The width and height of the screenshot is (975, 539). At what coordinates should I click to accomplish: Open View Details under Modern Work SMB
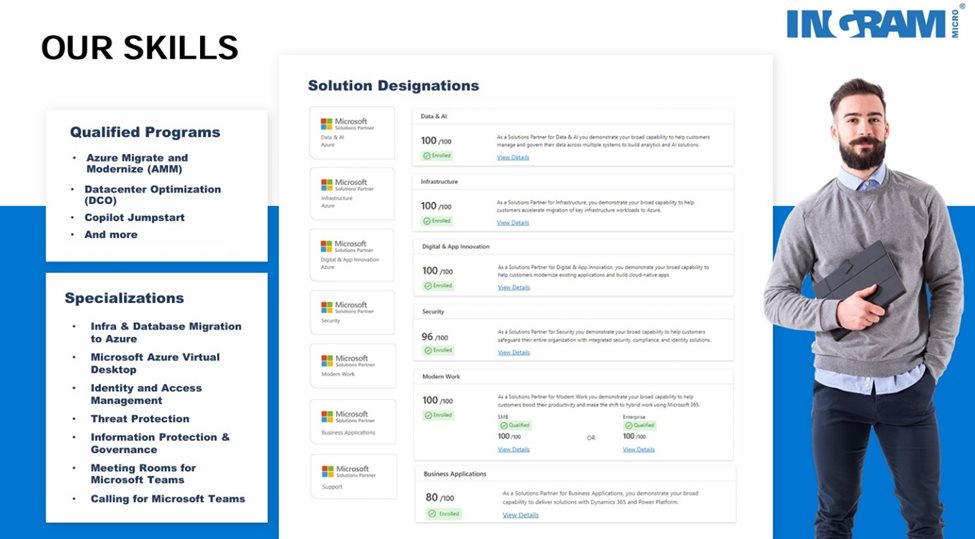point(514,449)
